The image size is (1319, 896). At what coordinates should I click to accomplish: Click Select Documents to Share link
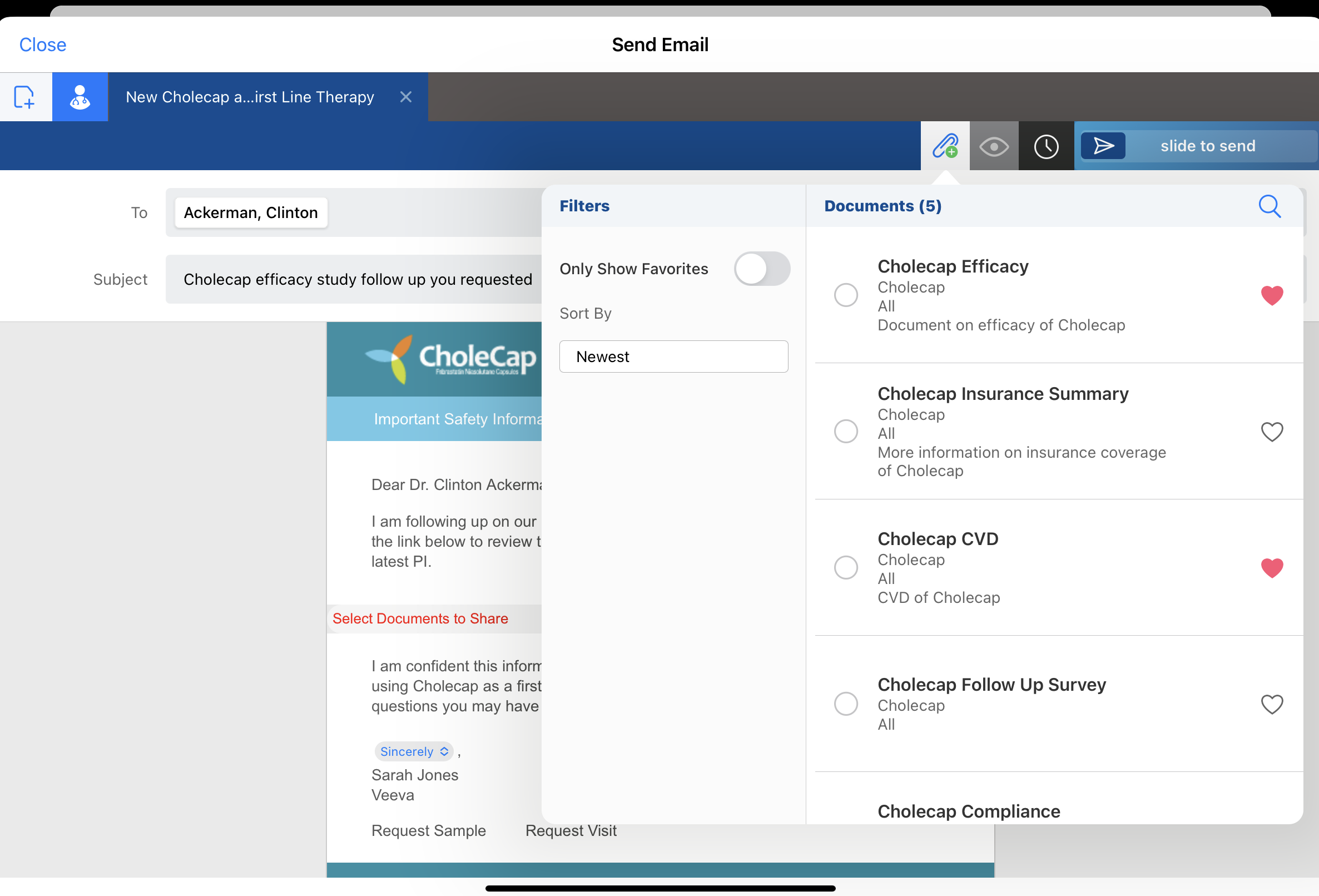tap(420, 618)
